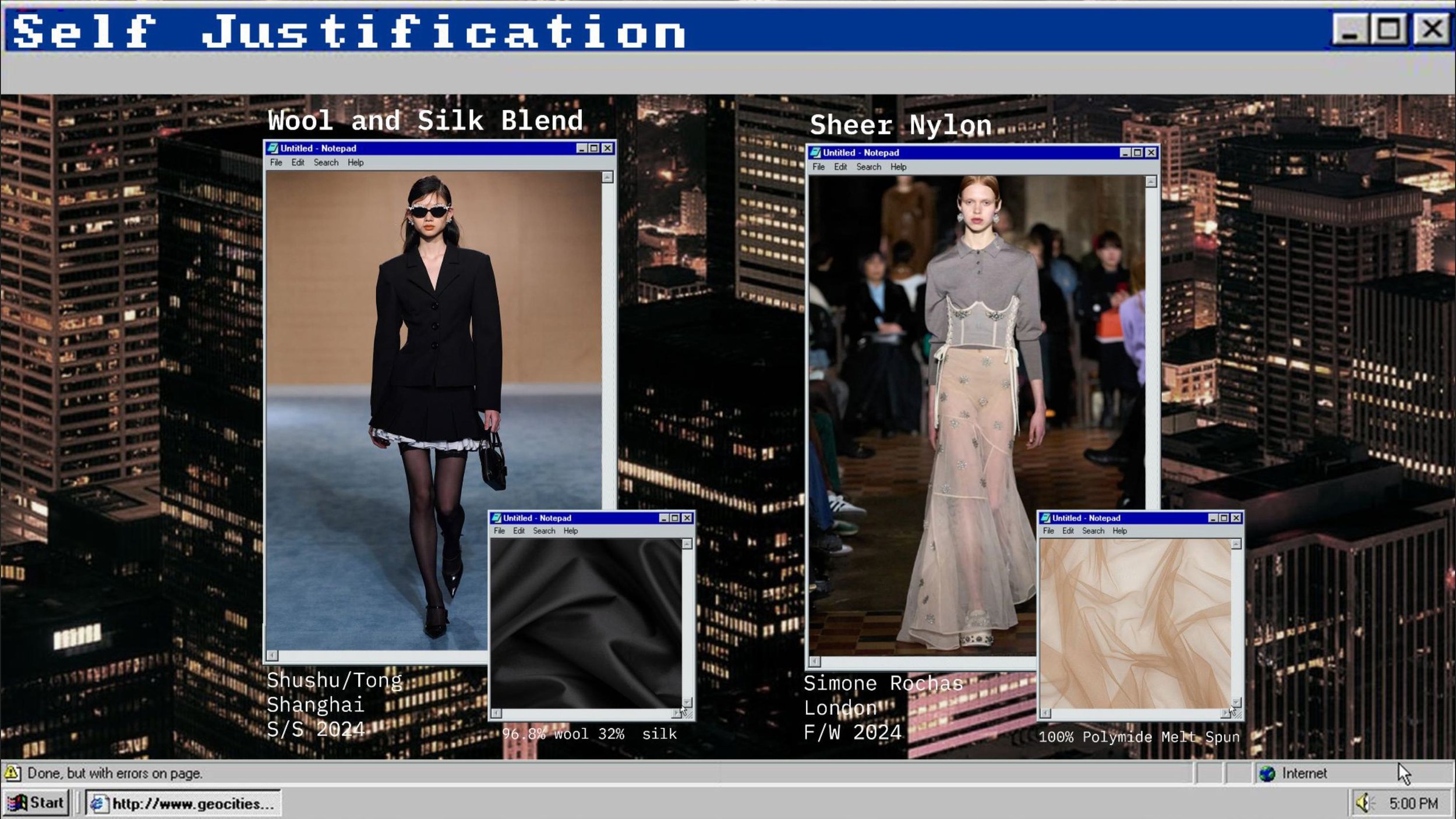Click the warning icon in status bar
1456x819 pixels.
point(12,773)
